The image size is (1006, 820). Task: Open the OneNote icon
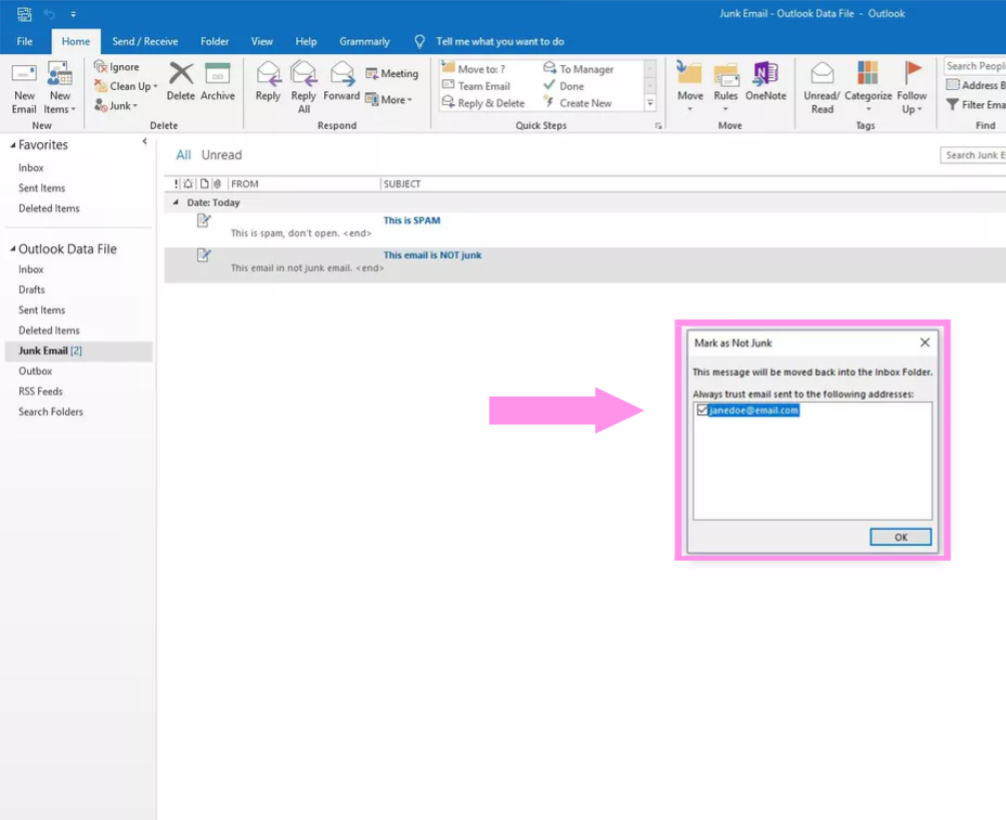[765, 75]
